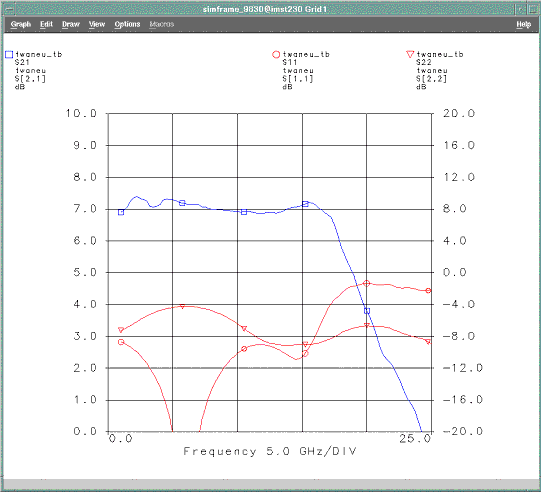
Task: Open the Options menu
Action: (x=127, y=24)
